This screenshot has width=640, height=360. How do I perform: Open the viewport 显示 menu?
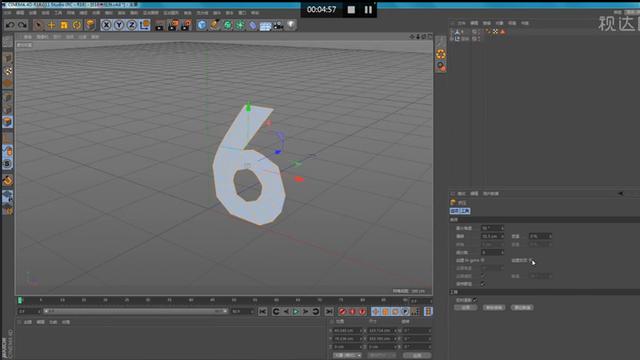(x=58, y=37)
